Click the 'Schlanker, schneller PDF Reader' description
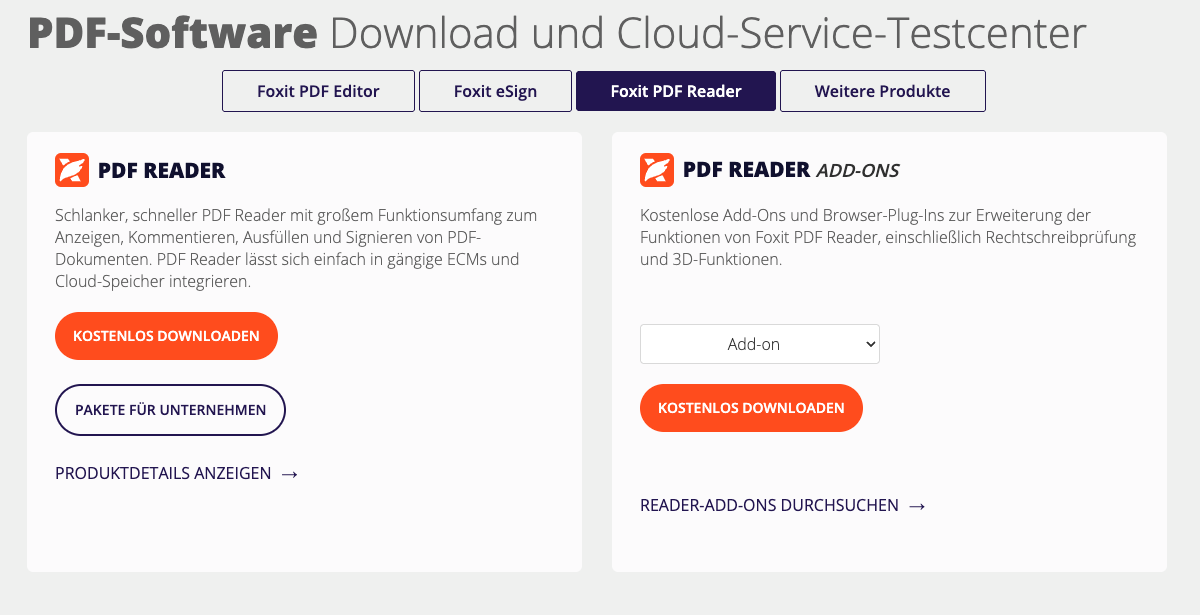Viewport: 1200px width, 615px height. tap(296, 248)
